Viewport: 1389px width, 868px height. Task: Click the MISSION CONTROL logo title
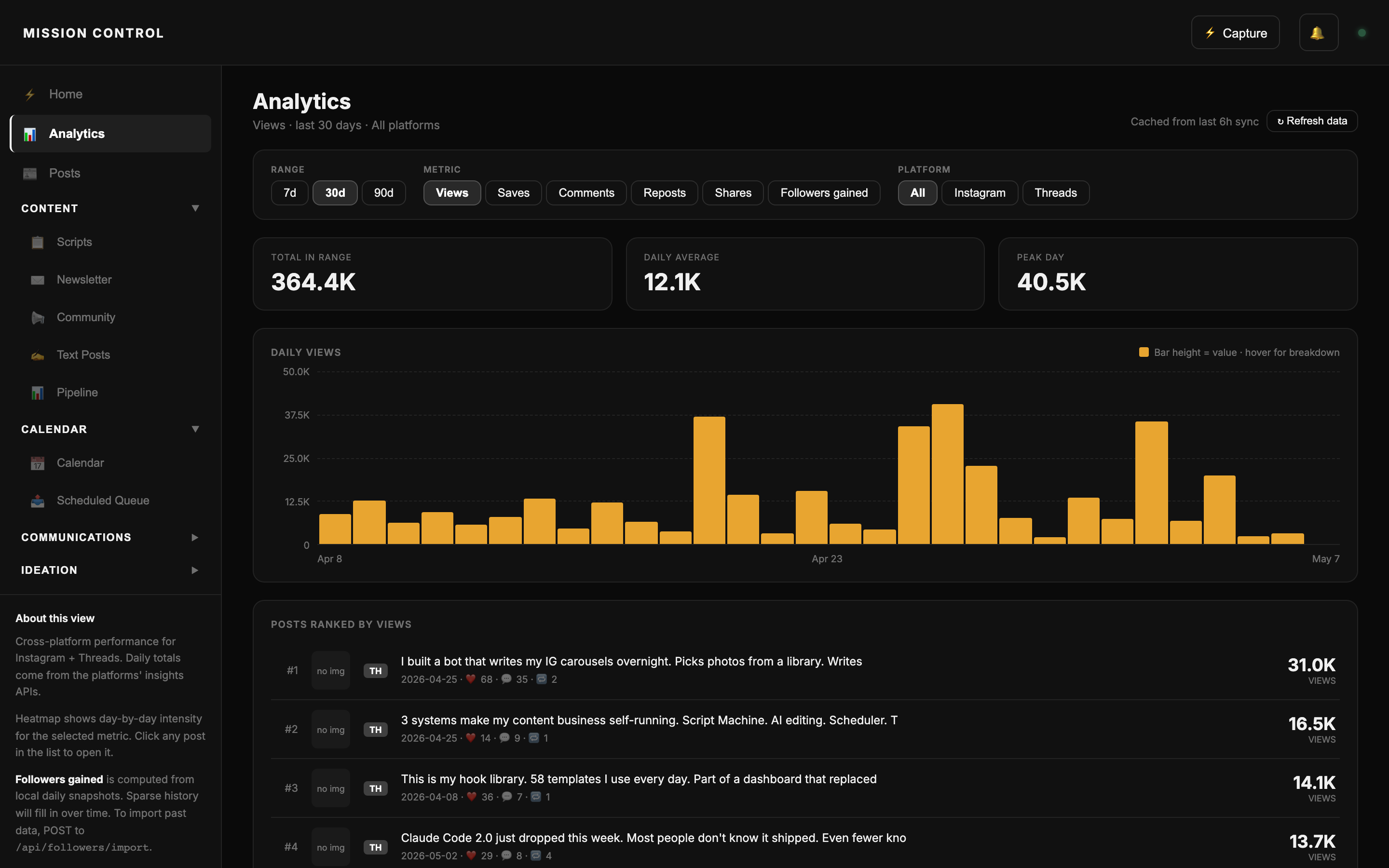(x=94, y=33)
